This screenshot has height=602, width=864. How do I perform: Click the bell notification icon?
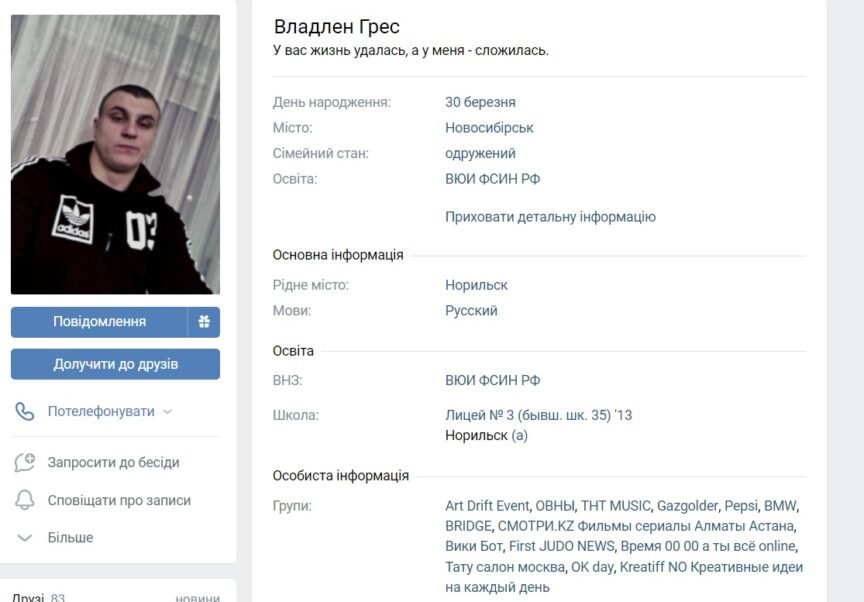coord(25,500)
